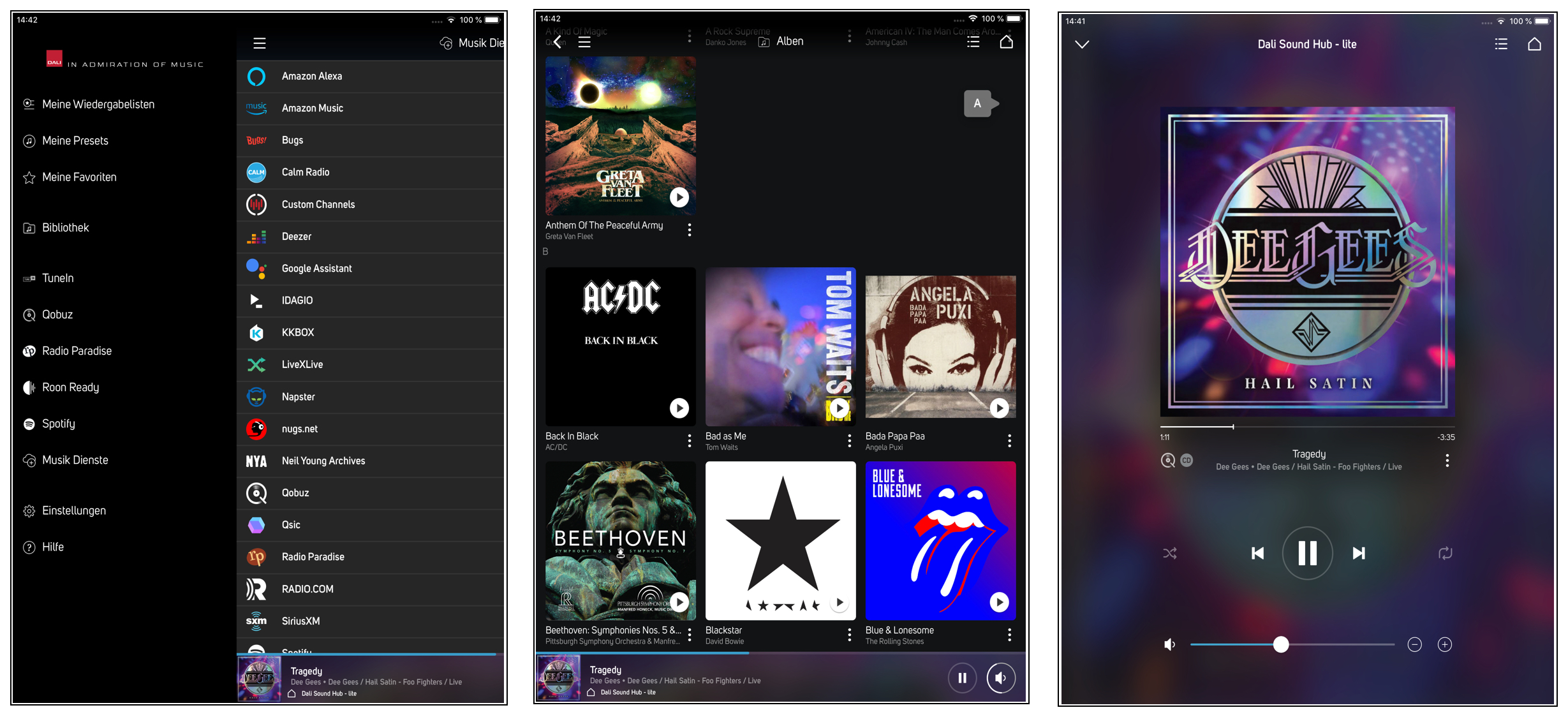Open Einstellungen settings
The width and height of the screenshot is (1568, 717).
click(x=64, y=510)
